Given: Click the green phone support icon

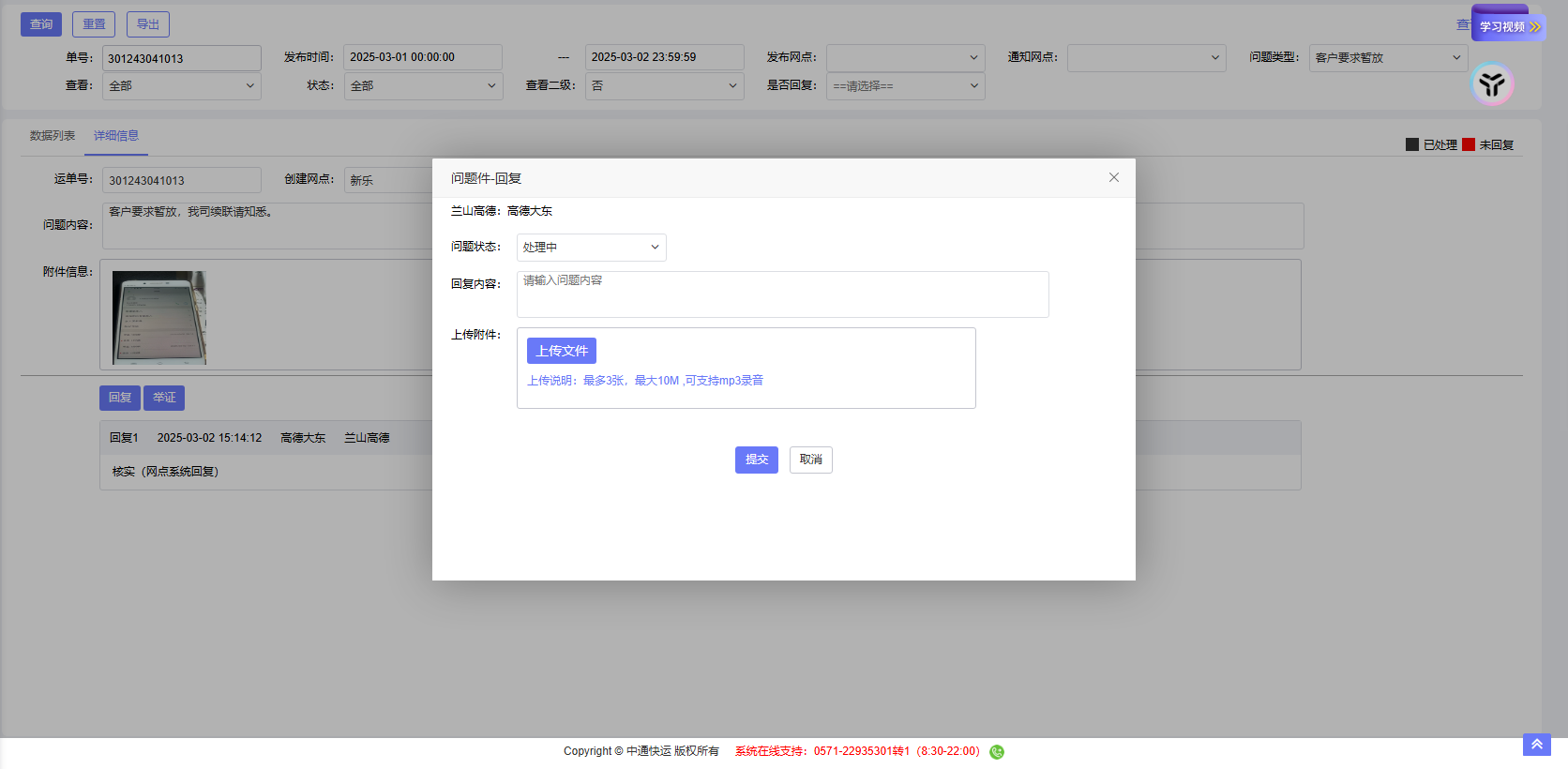Looking at the screenshot, I should click(996, 751).
